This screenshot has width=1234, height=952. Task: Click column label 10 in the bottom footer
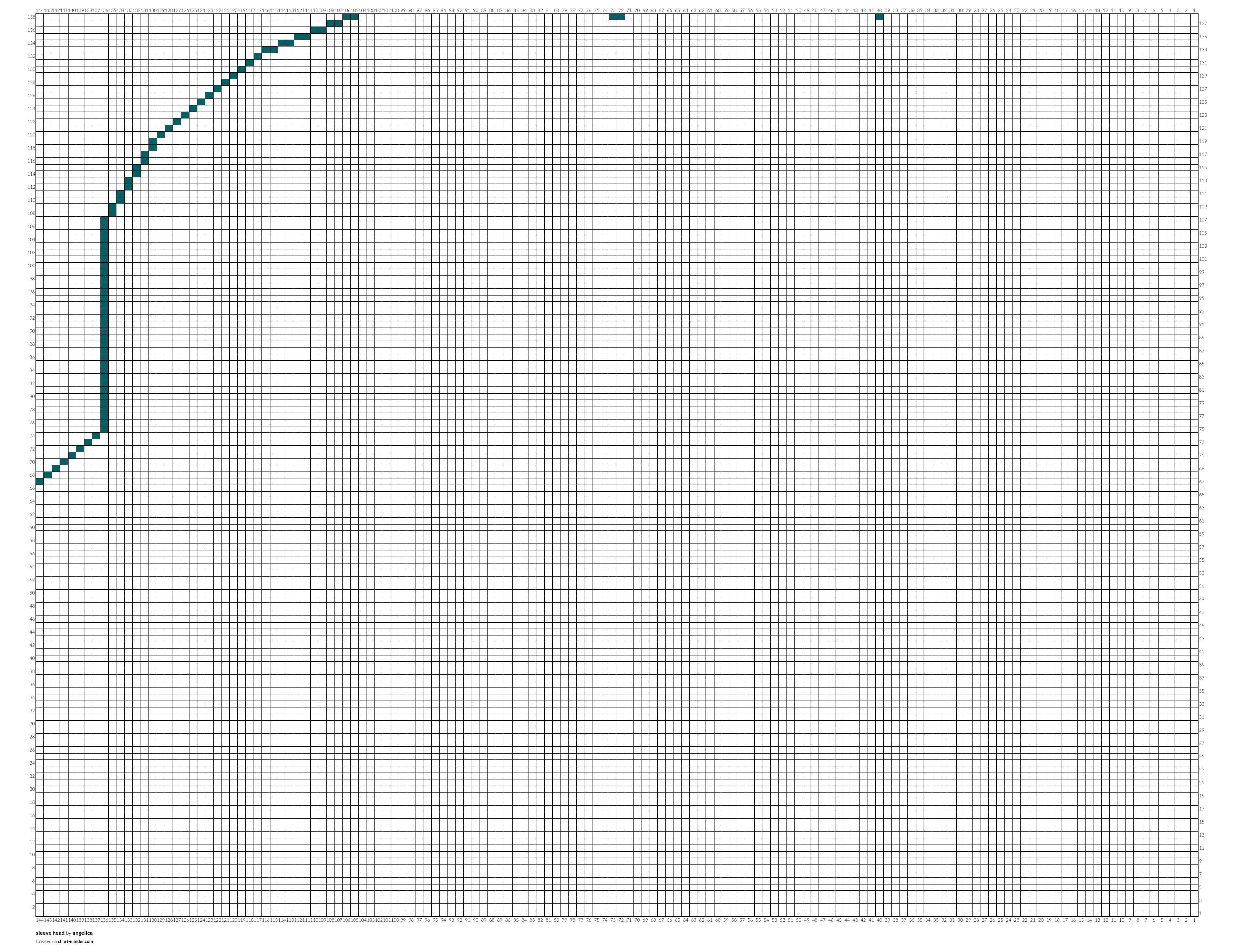click(x=1122, y=920)
